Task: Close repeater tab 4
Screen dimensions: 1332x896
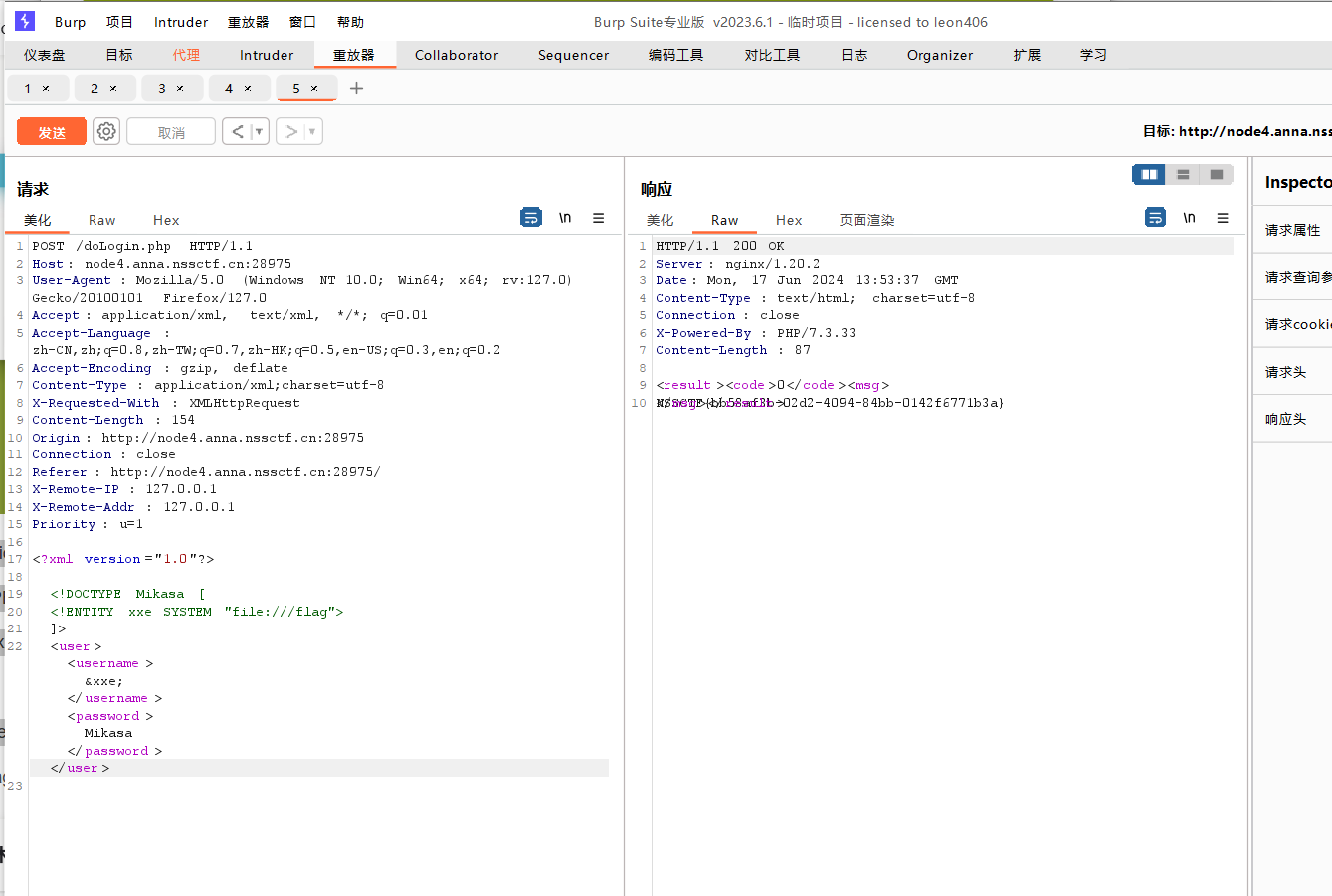Action: (x=248, y=89)
